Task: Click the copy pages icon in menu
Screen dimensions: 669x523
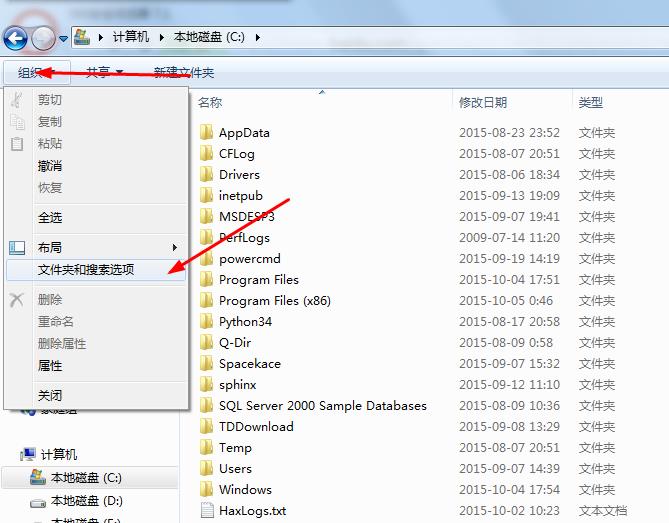Action: pos(17,122)
